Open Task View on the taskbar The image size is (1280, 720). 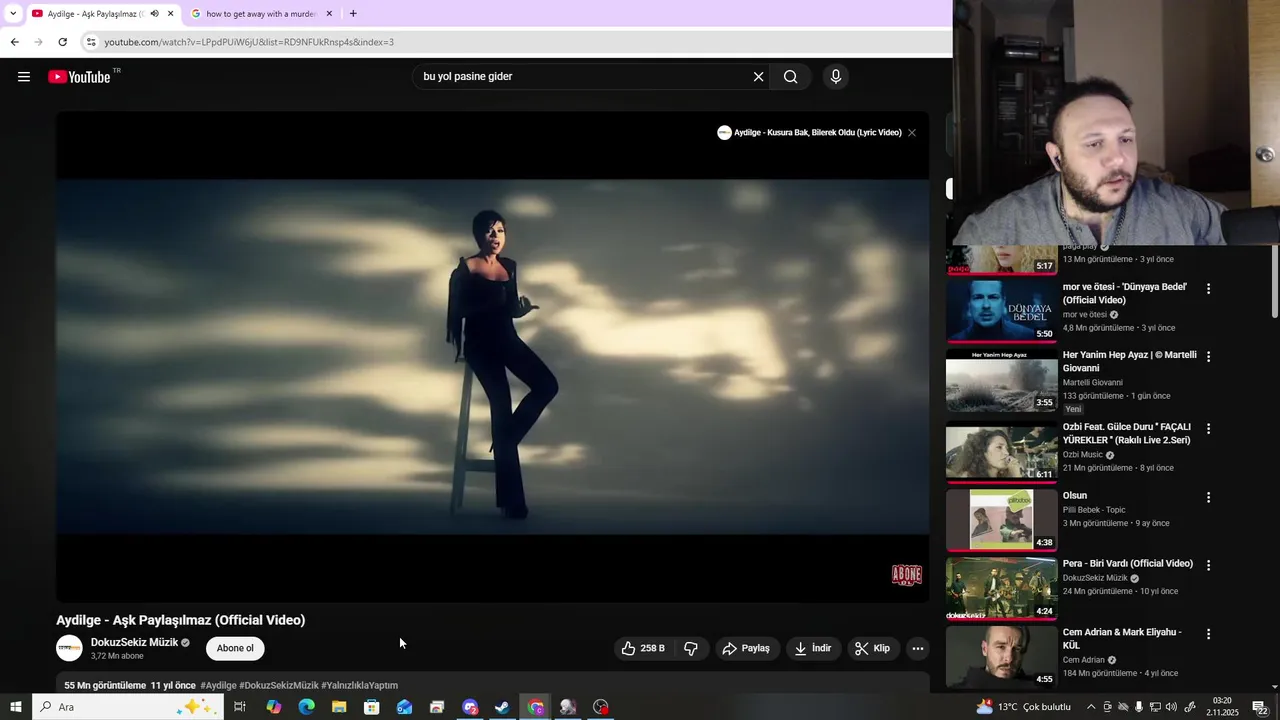pos(240,707)
